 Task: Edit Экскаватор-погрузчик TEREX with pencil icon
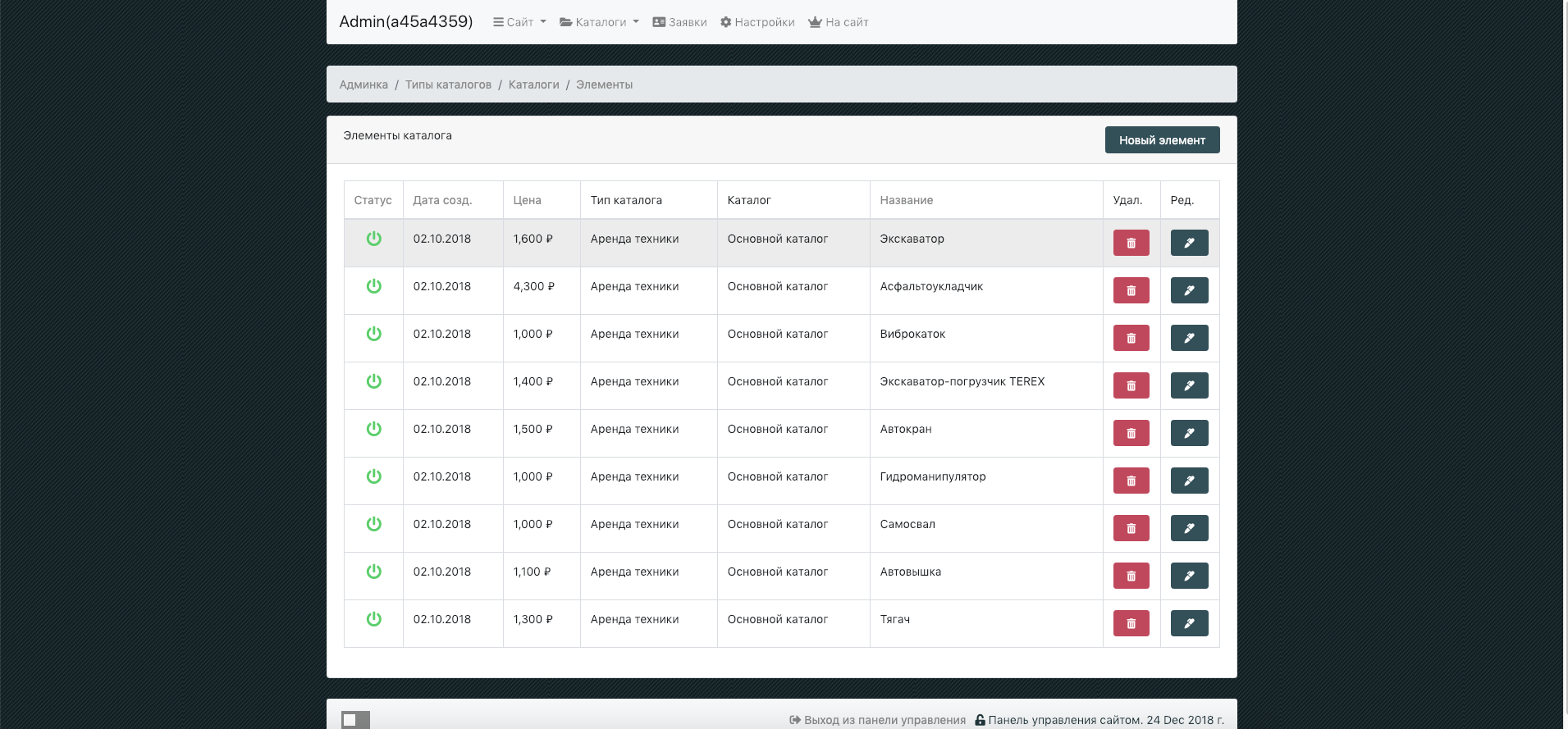click(1189, 385)
